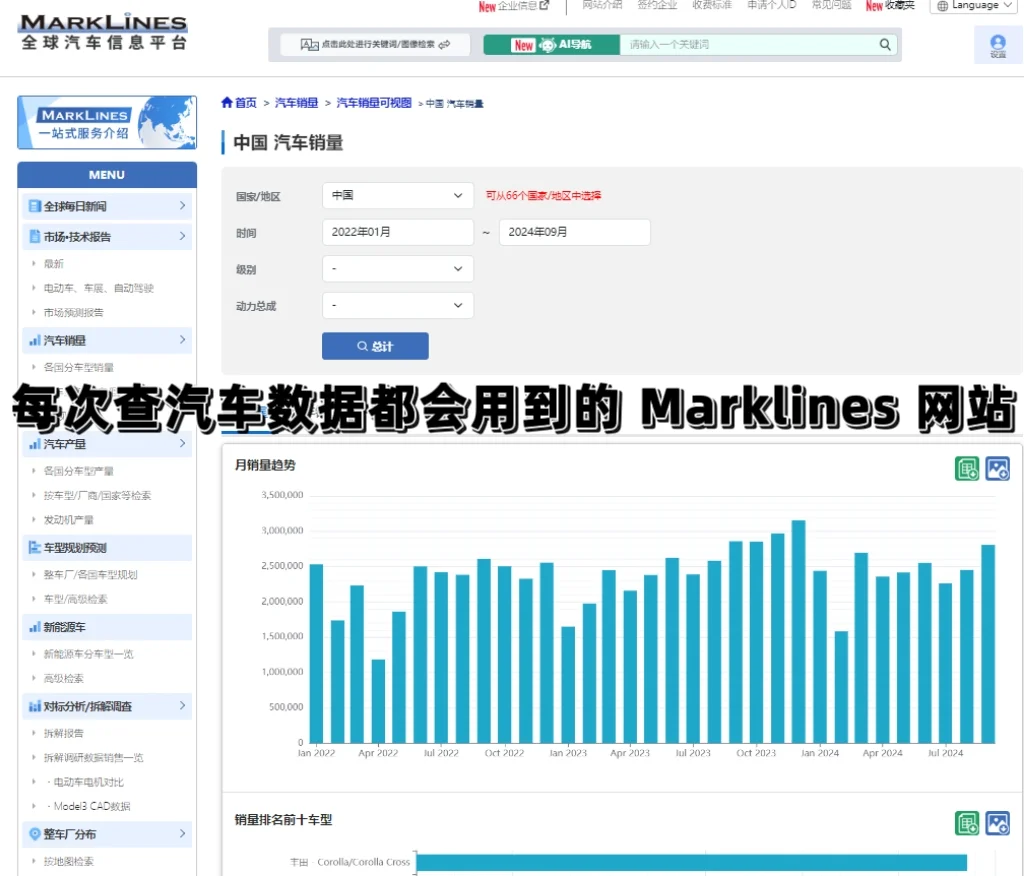The height and width of the screenshot is (876, 1024).
Task: Click the end date field 2024年09月
Action: click(574, 232)
